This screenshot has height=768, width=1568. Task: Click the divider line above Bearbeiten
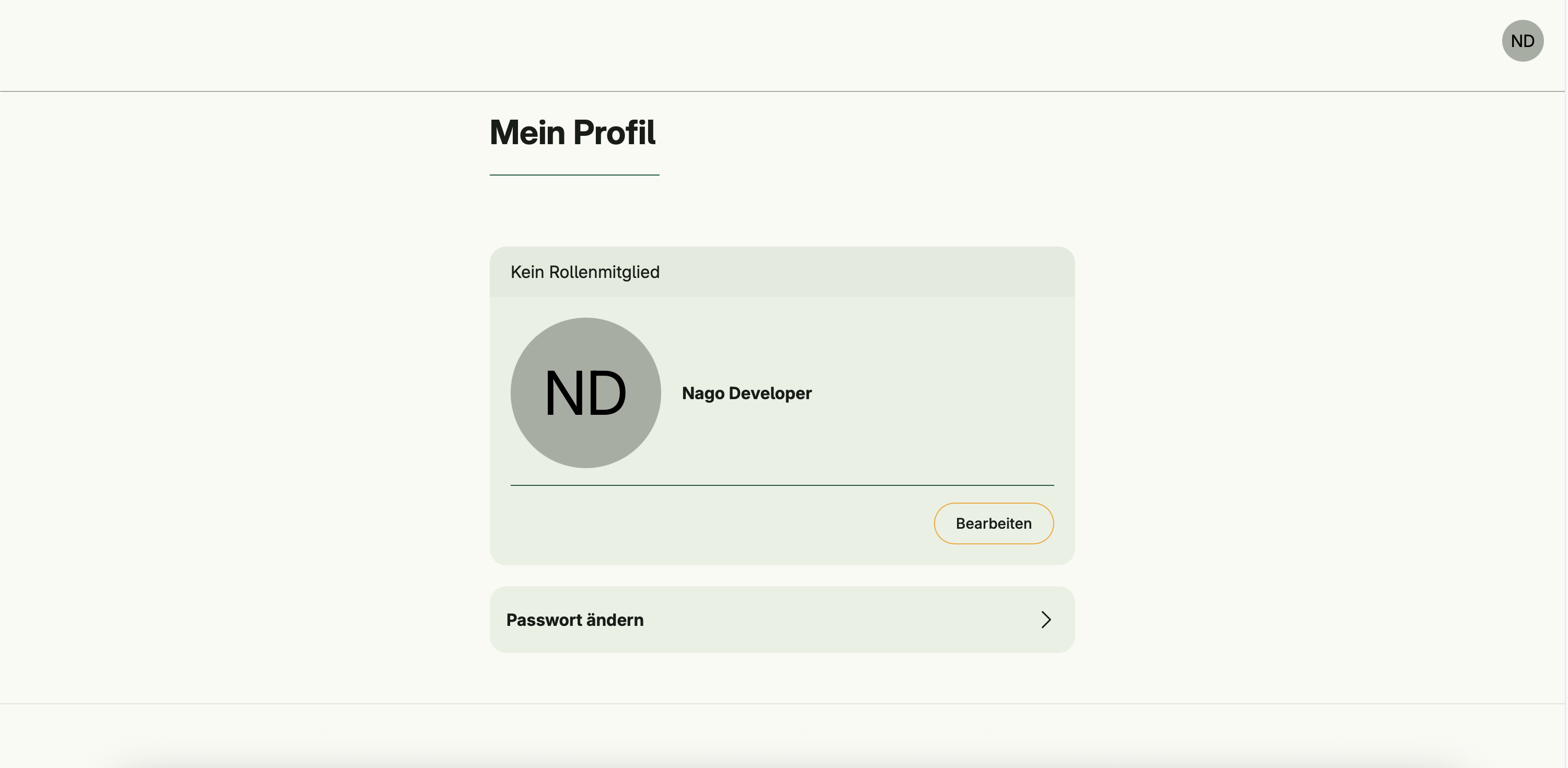(781, 485)
